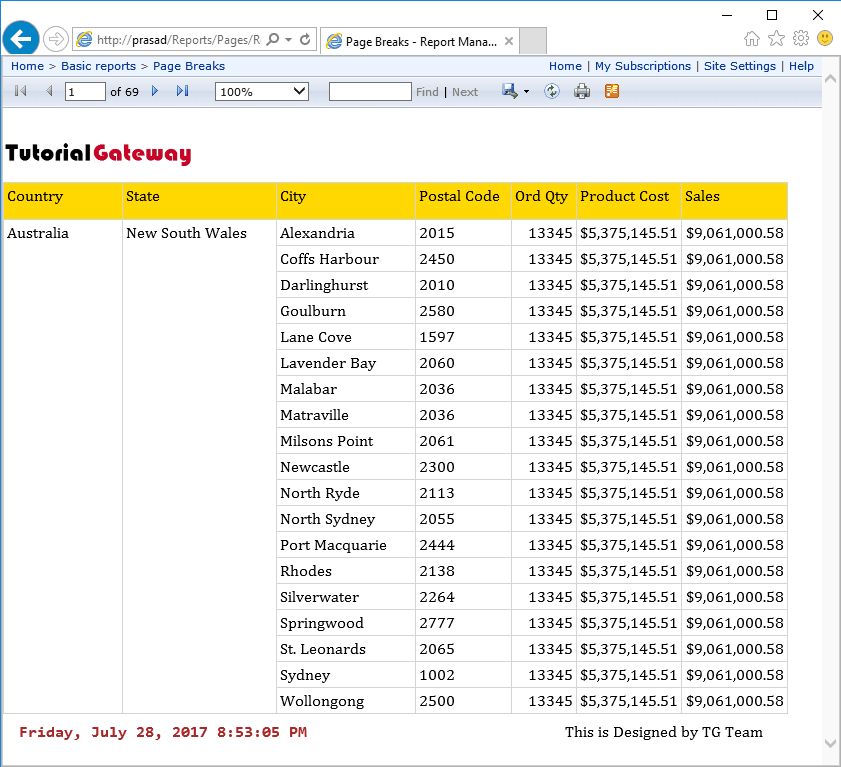Open My Subscriptions link
This screenshot has height=767, width=841.
[x=642, y=66]
